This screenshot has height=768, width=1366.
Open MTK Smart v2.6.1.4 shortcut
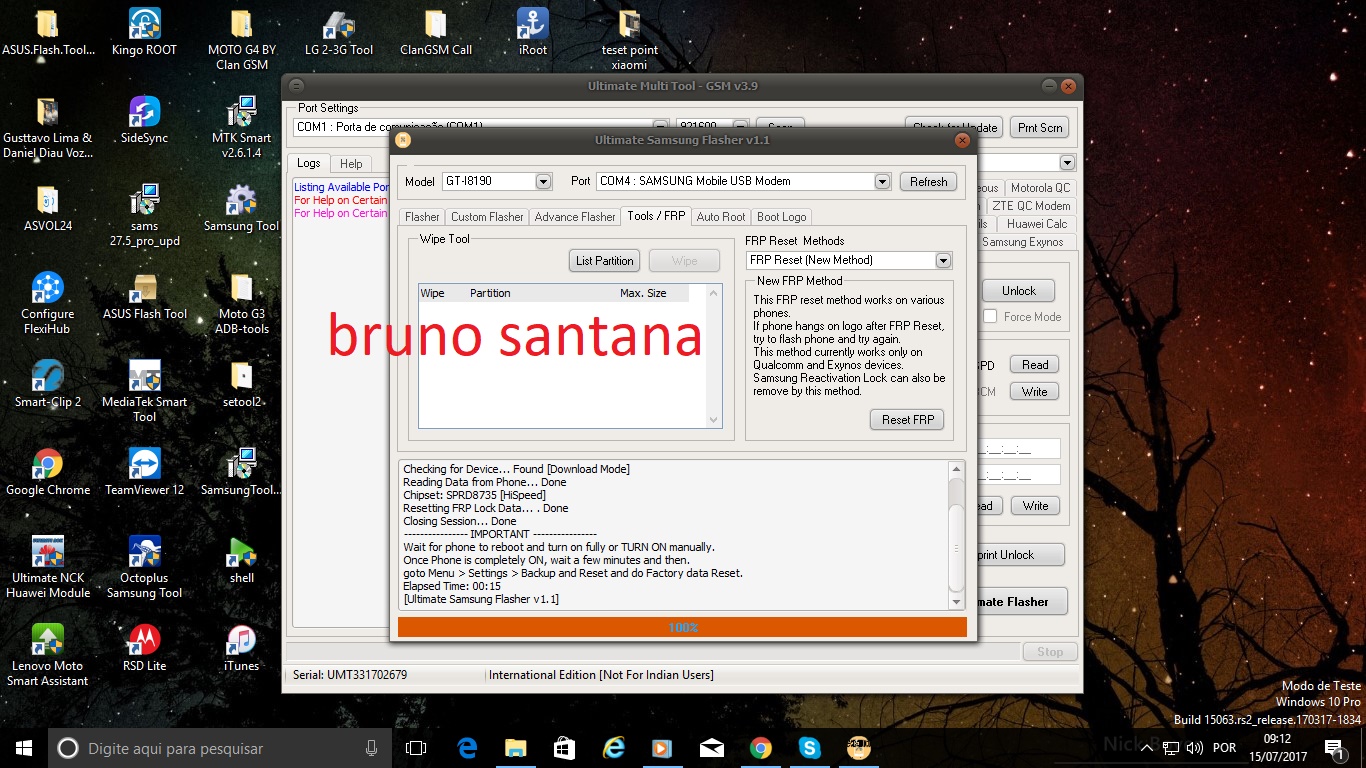tap(241, 128)
